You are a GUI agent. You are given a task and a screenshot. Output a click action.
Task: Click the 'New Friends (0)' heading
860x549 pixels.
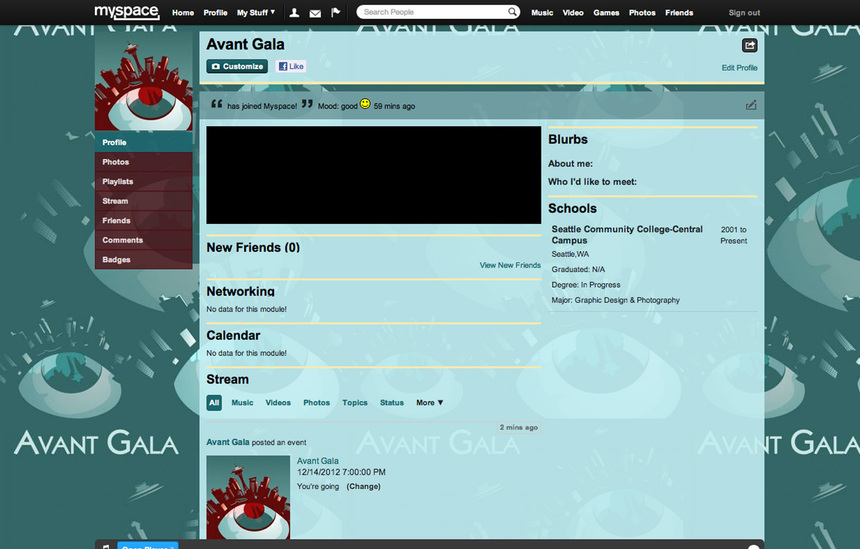tap(253, 247)
